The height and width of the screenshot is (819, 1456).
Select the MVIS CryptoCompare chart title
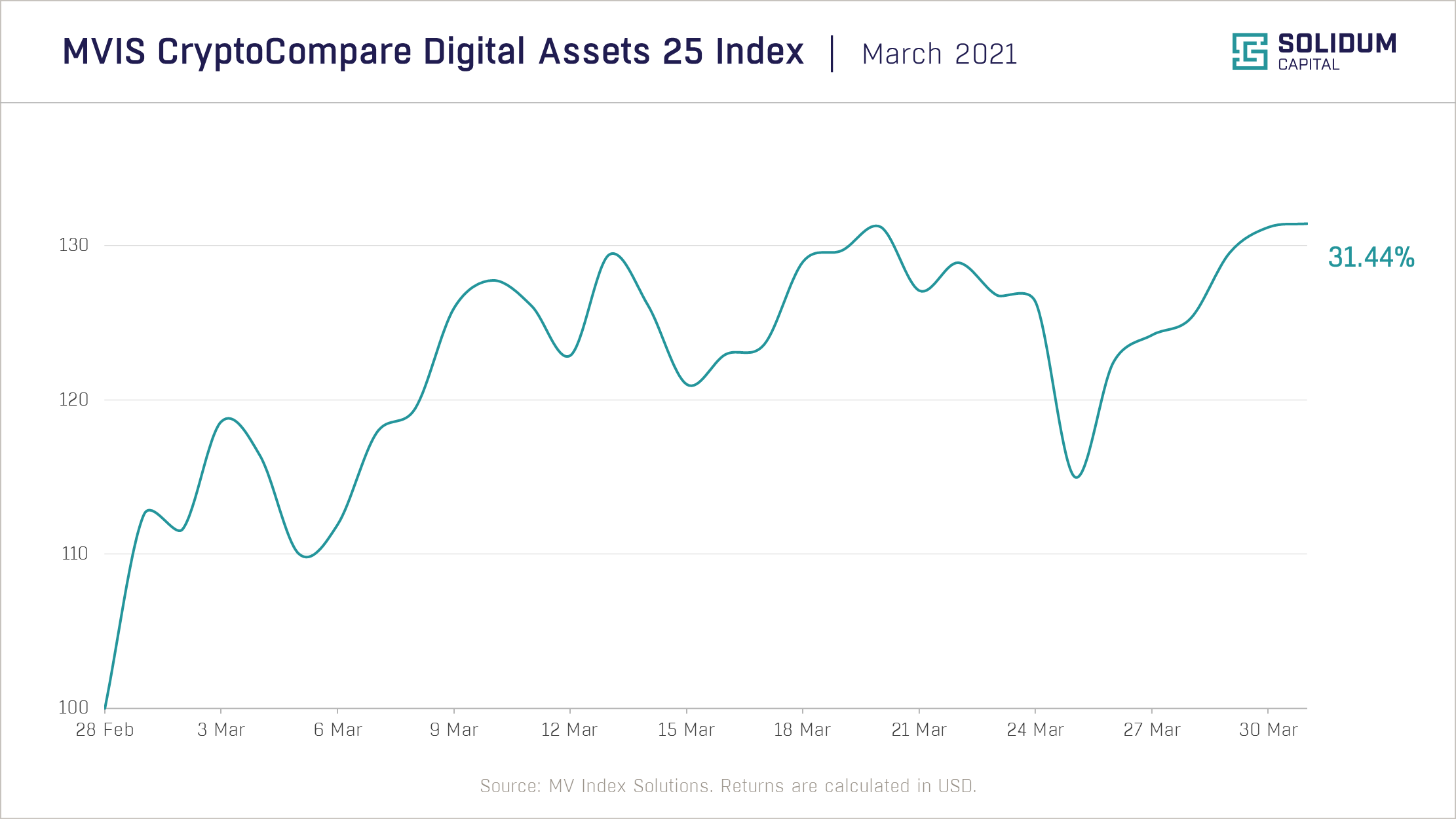(433, 52)
